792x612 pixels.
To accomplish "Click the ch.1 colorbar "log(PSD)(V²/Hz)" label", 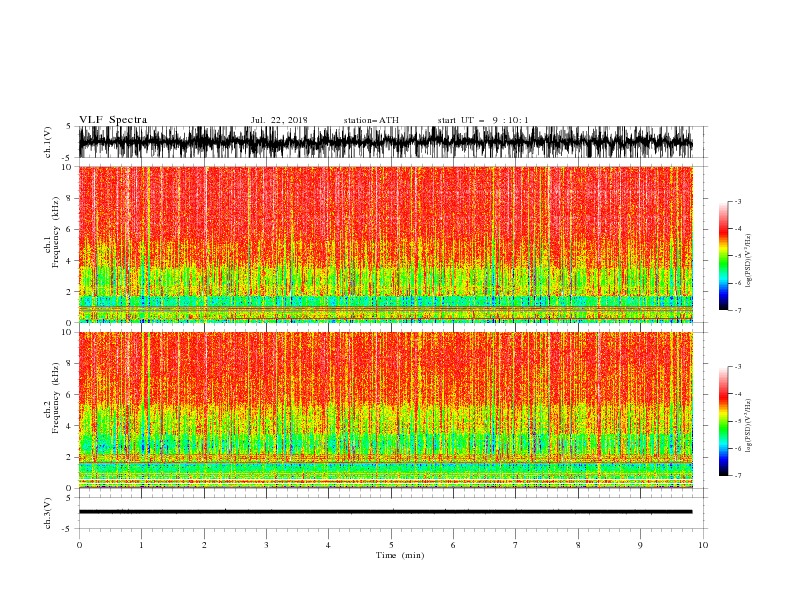I will point(748,261).
